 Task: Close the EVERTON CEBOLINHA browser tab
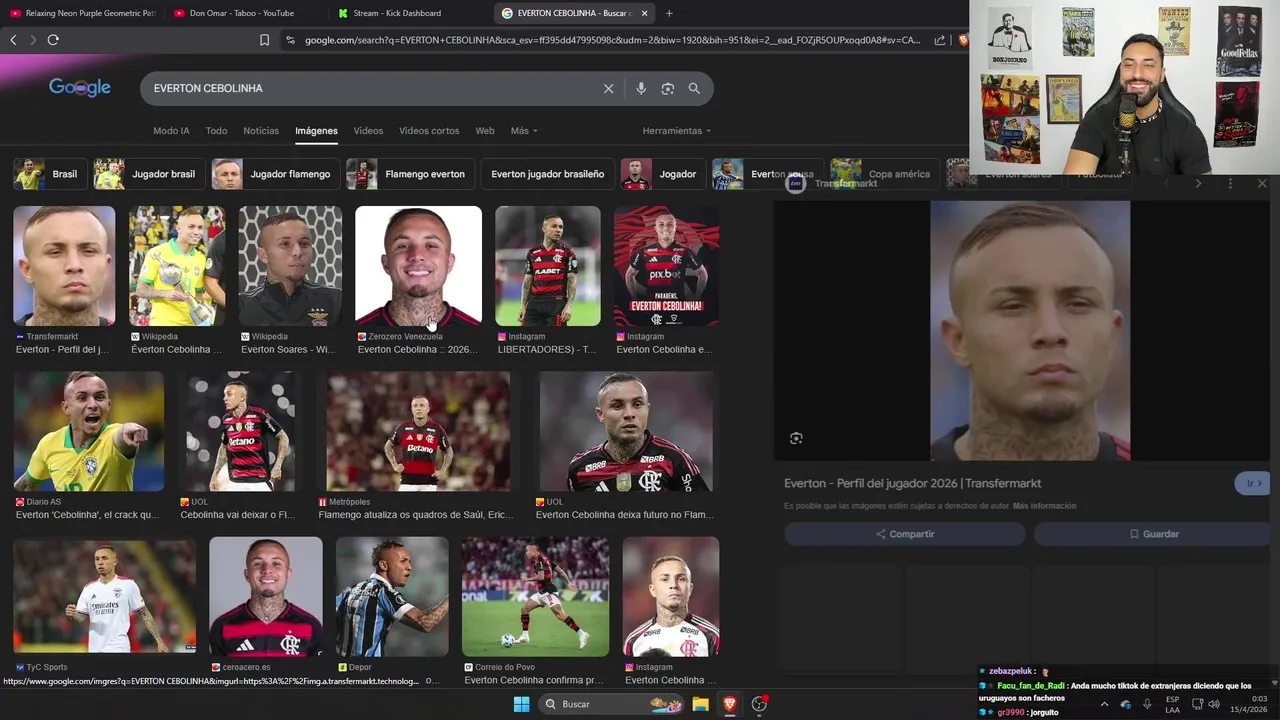pyautogui.click(x=644, y=13)
